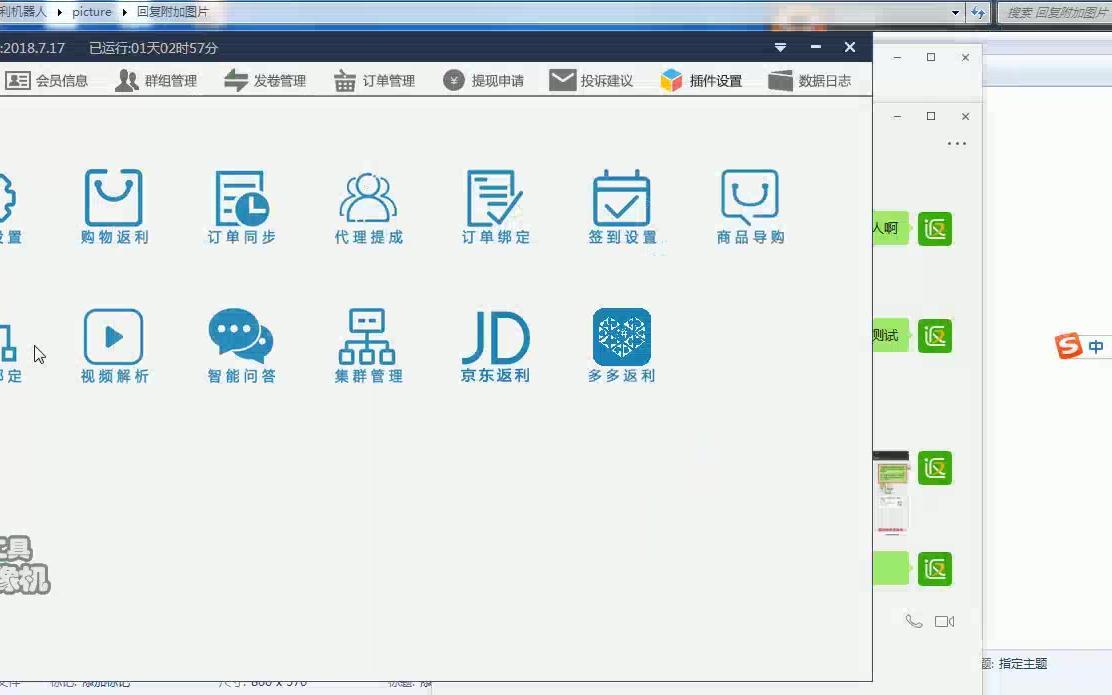
Task: Click the 已运行:01天02时57分 runtime text
Action: pos(153,48)
